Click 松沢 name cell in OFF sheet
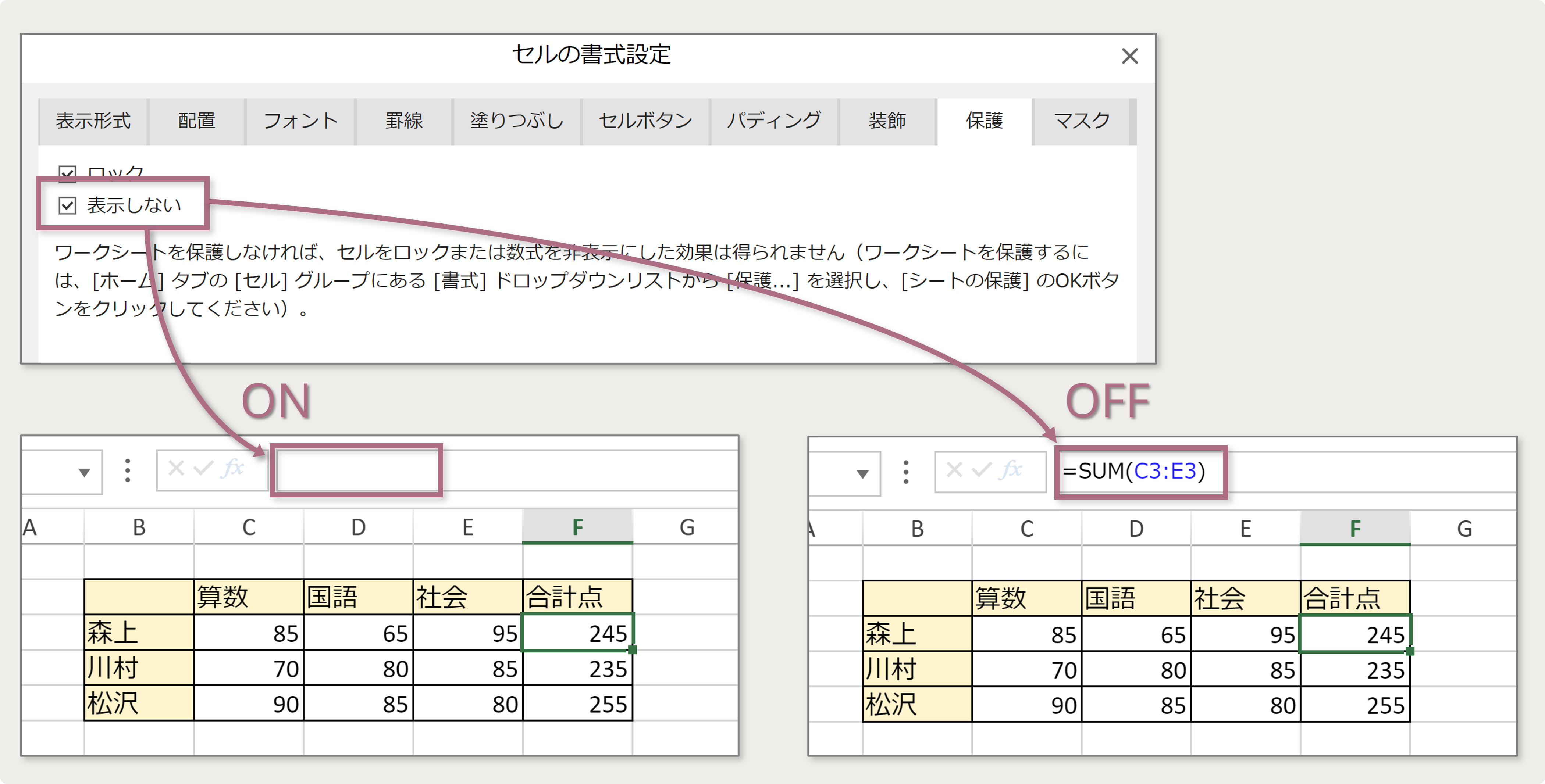 click(x=917, y=705)
